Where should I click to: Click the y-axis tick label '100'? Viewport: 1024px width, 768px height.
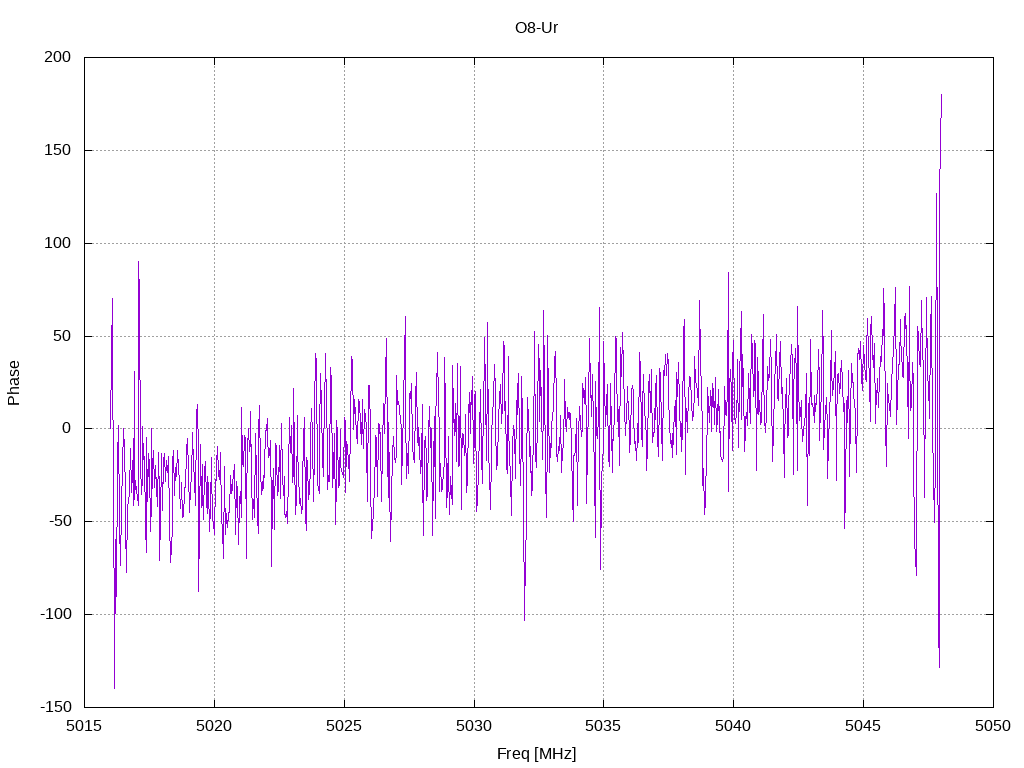[x=57, y=243]
